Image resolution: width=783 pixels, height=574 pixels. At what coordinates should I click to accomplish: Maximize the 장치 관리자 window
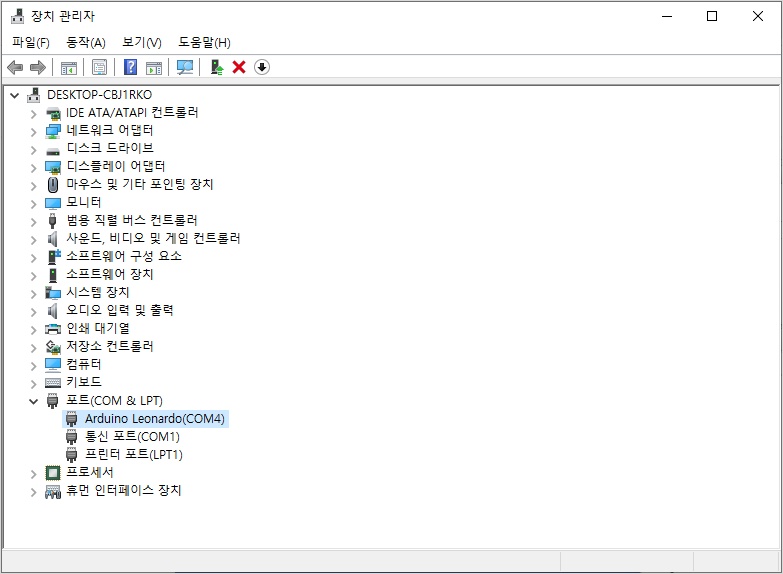tap(712, 16)
